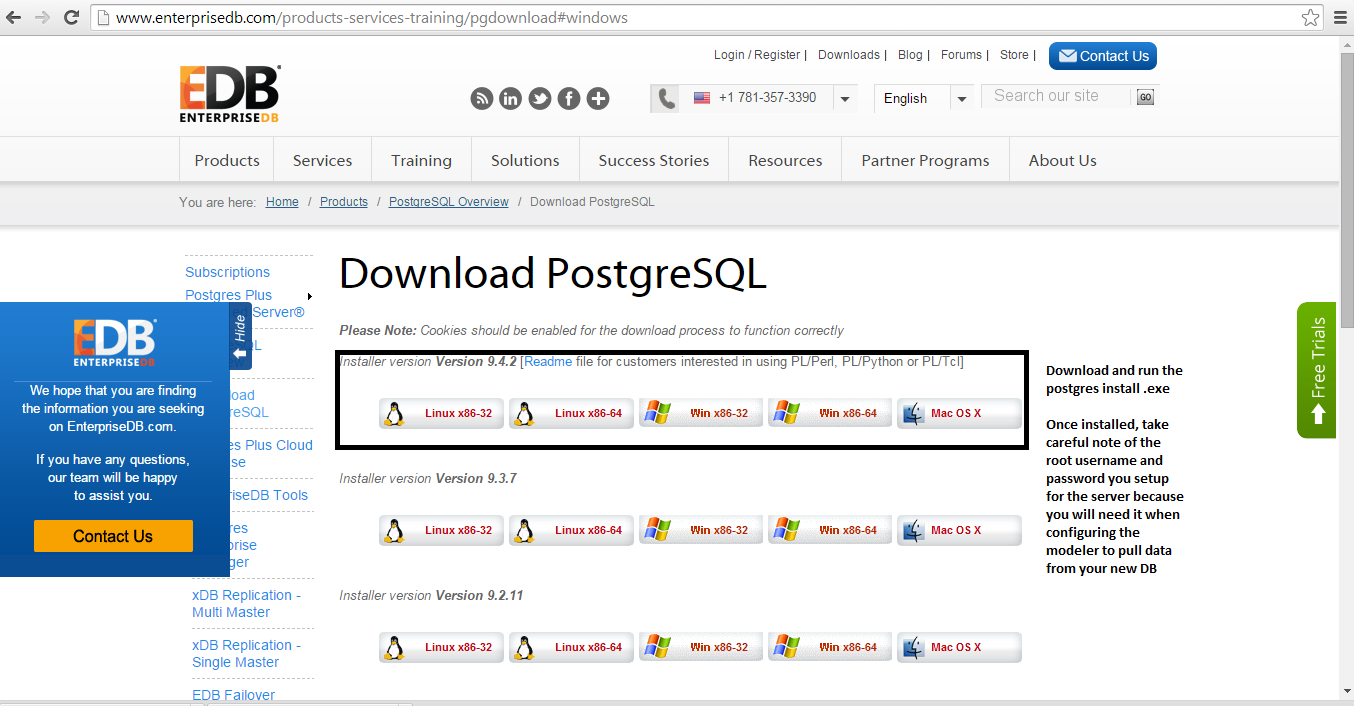The image size is (1359, 712).
Task: Download version 9.2.11 Linux x86-64 installer
Action: click(x=572, y=647)
